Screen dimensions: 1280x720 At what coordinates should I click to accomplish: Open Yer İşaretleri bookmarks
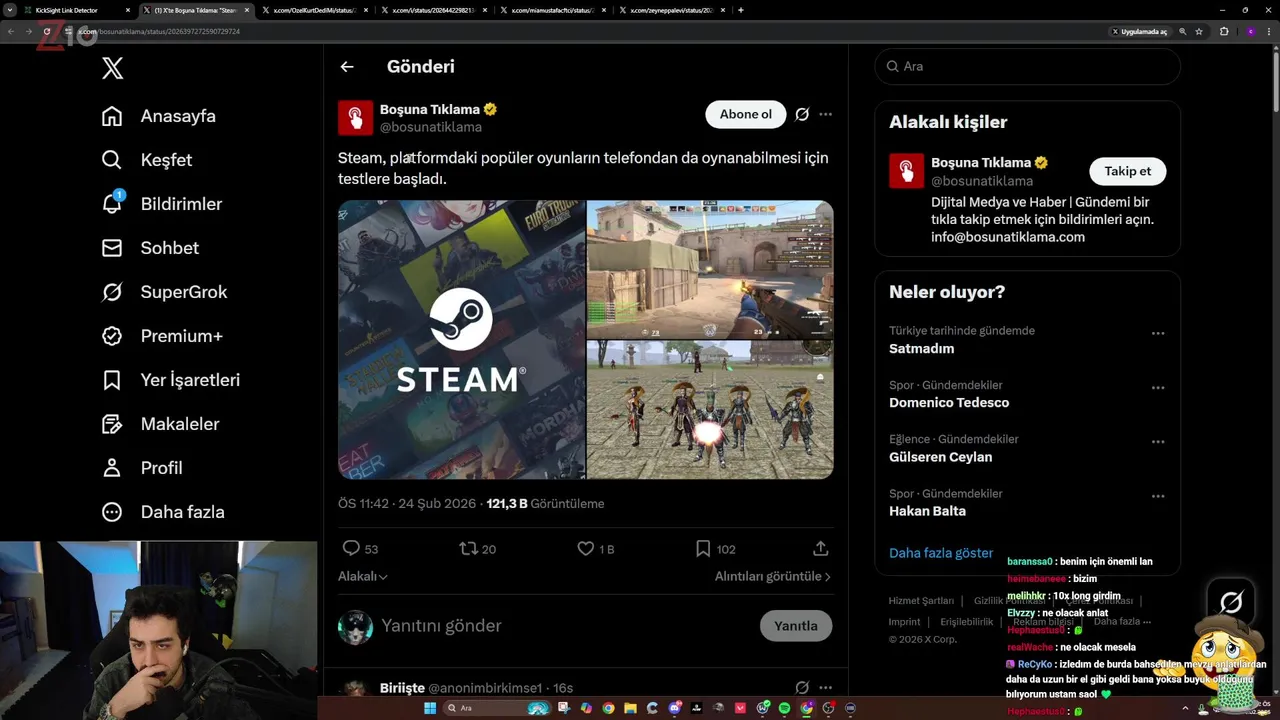point(171,380)
